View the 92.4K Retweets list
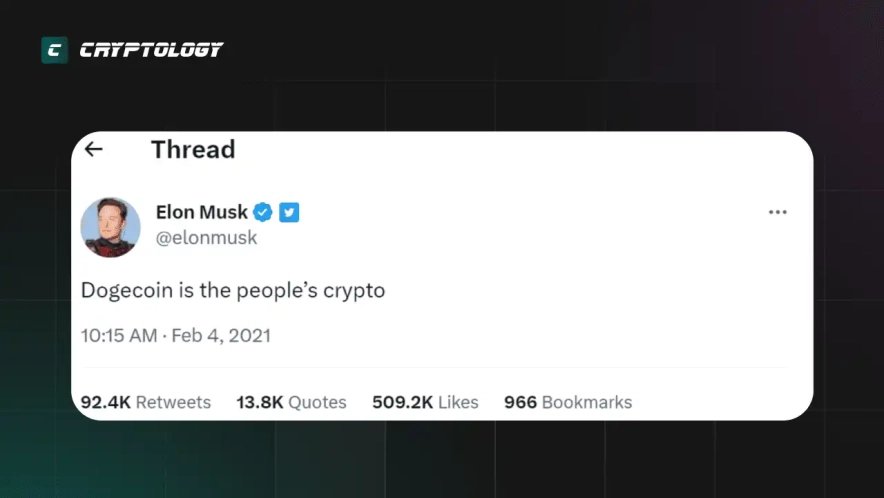Screen dimensions: 884x498 coord(146,402)
